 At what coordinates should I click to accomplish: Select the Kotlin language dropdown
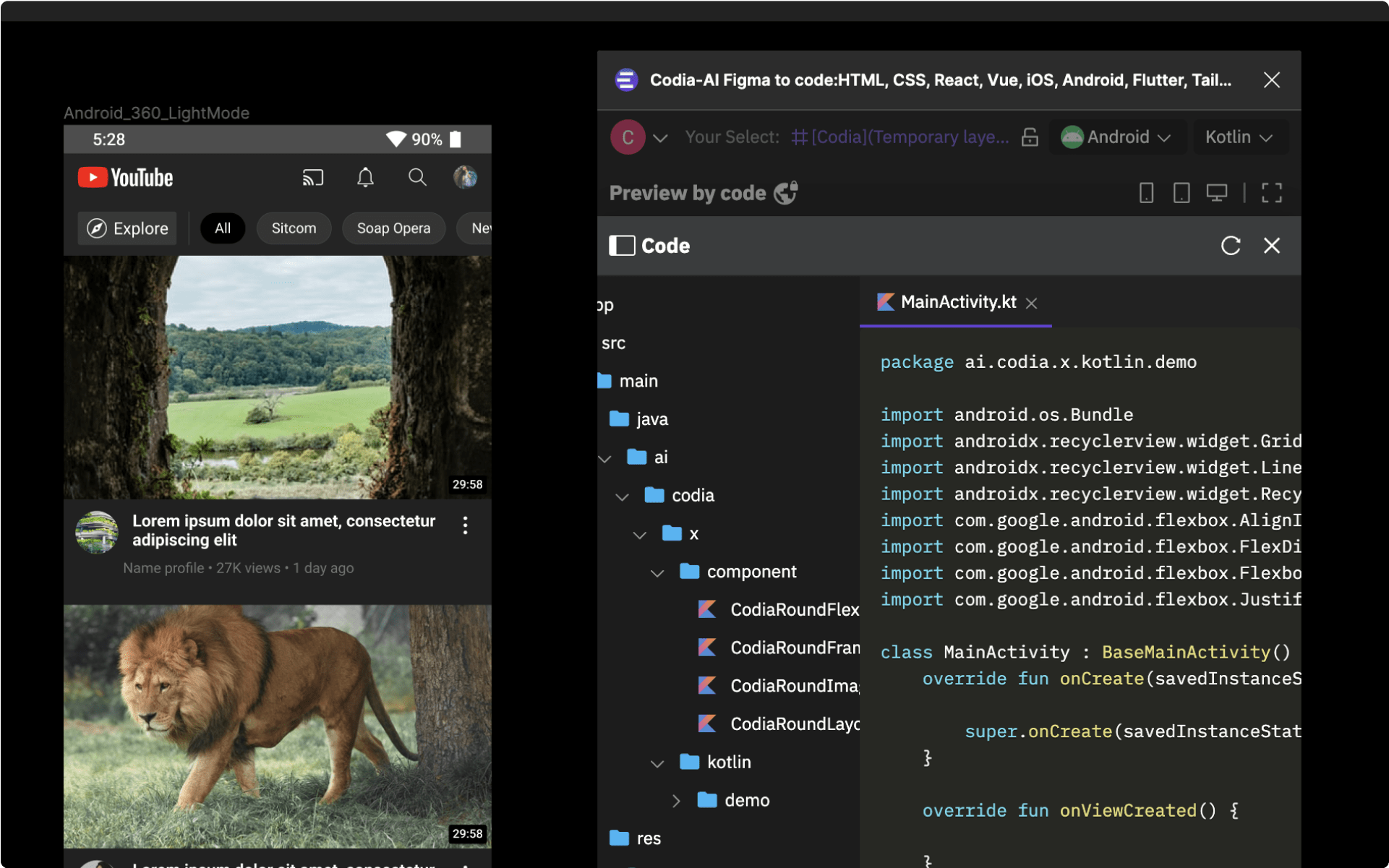click(1240, 138)
